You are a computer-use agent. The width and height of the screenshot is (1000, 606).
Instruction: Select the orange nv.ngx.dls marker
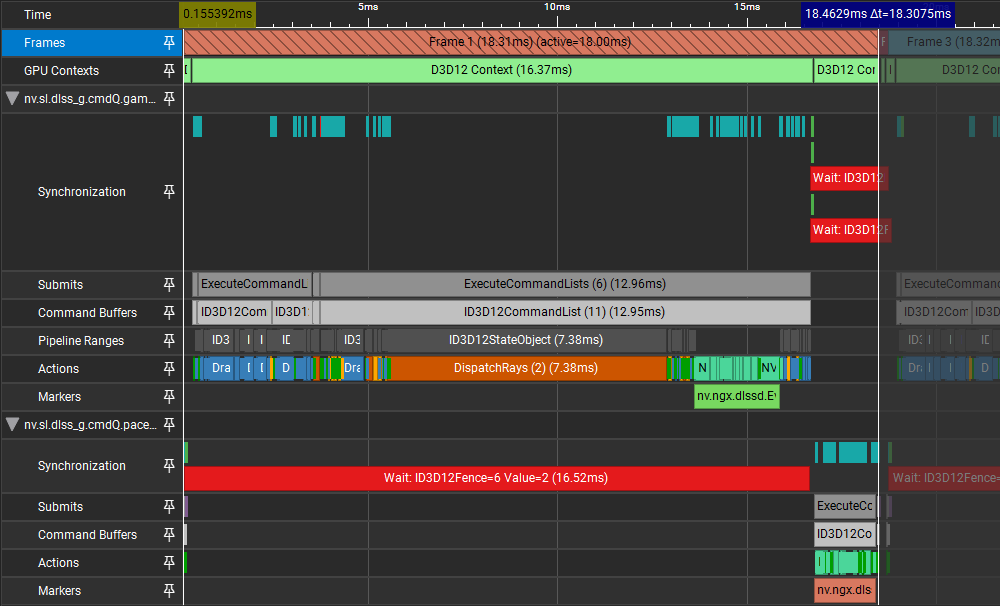point(844,591)
